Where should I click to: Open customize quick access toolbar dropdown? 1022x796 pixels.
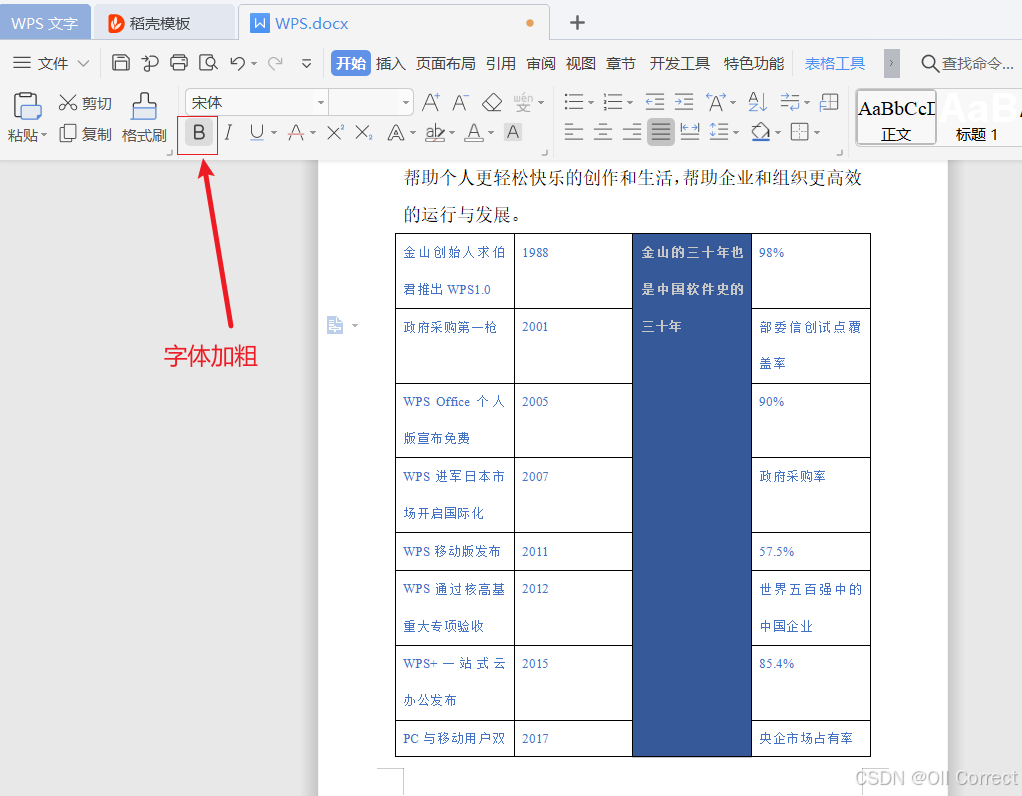(x=306, y=63)
